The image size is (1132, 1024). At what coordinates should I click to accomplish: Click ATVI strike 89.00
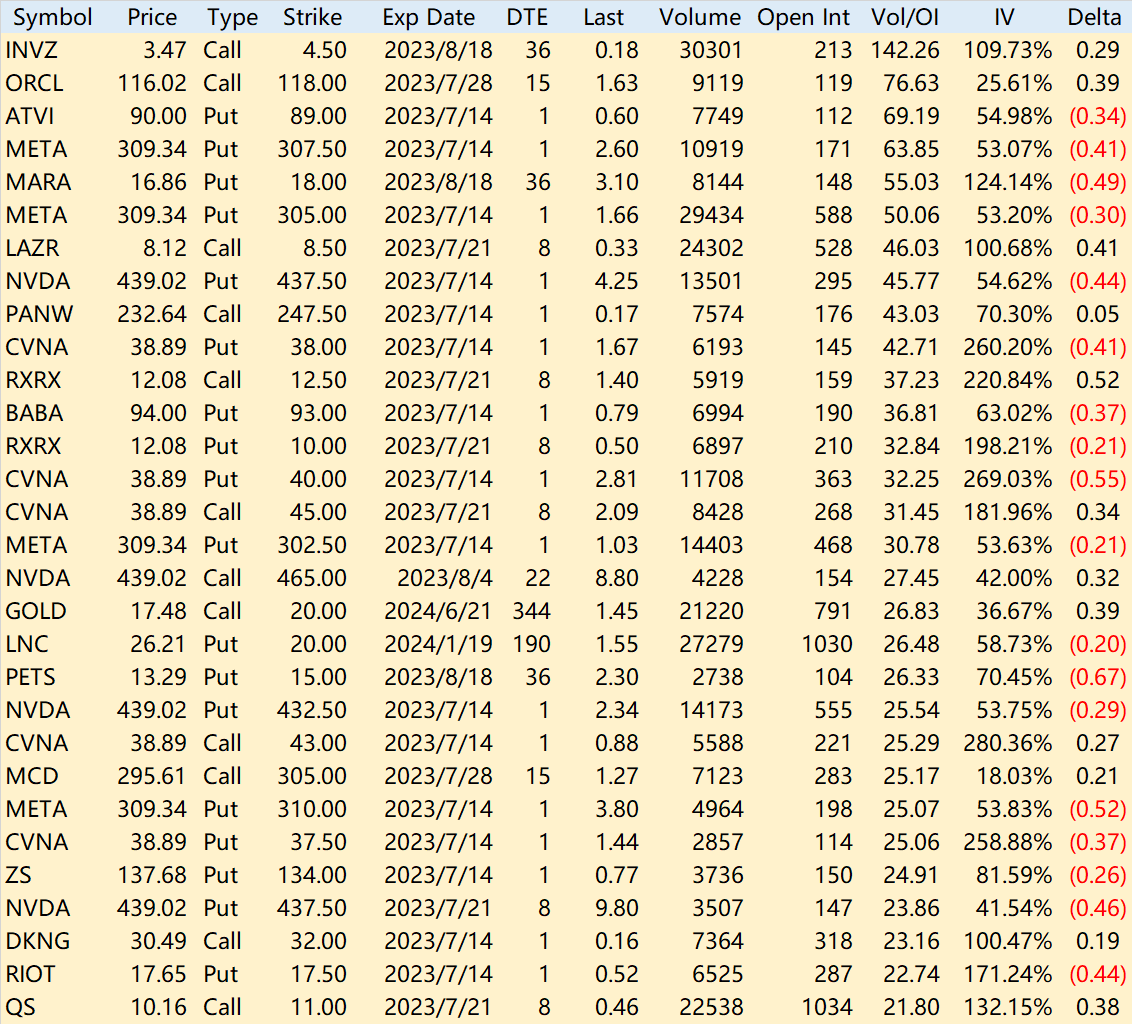point(318,116)
